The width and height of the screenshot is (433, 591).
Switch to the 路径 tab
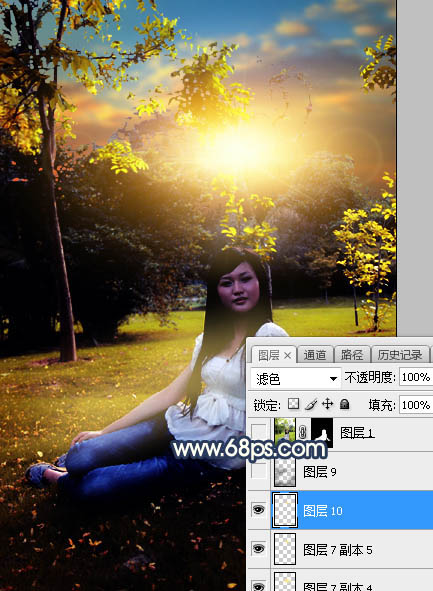[x=352, y=355]
